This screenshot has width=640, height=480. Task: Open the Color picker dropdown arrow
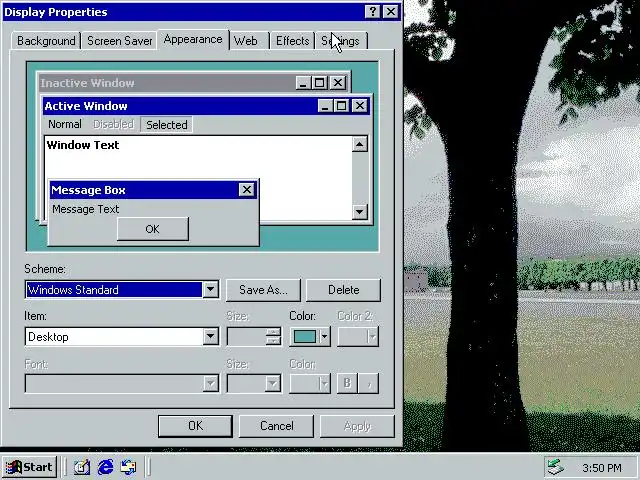tap(324, 337)
